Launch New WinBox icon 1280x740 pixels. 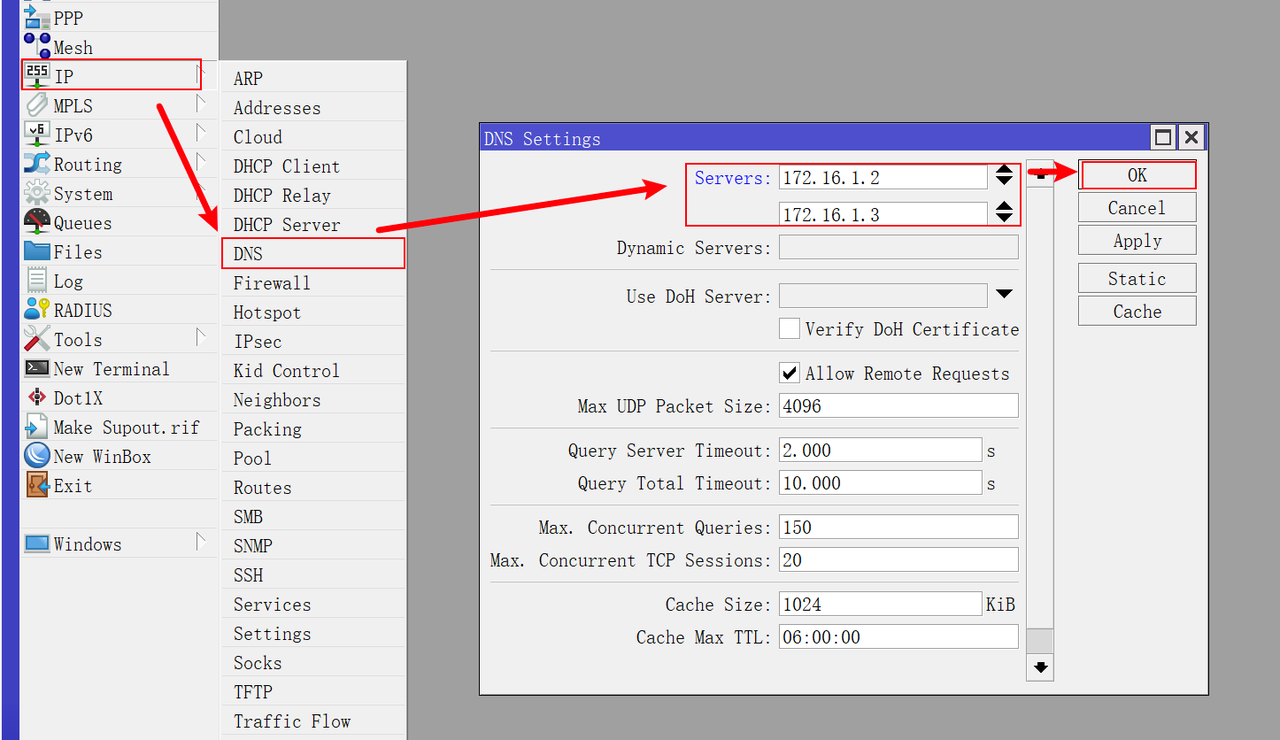(37, 456)
